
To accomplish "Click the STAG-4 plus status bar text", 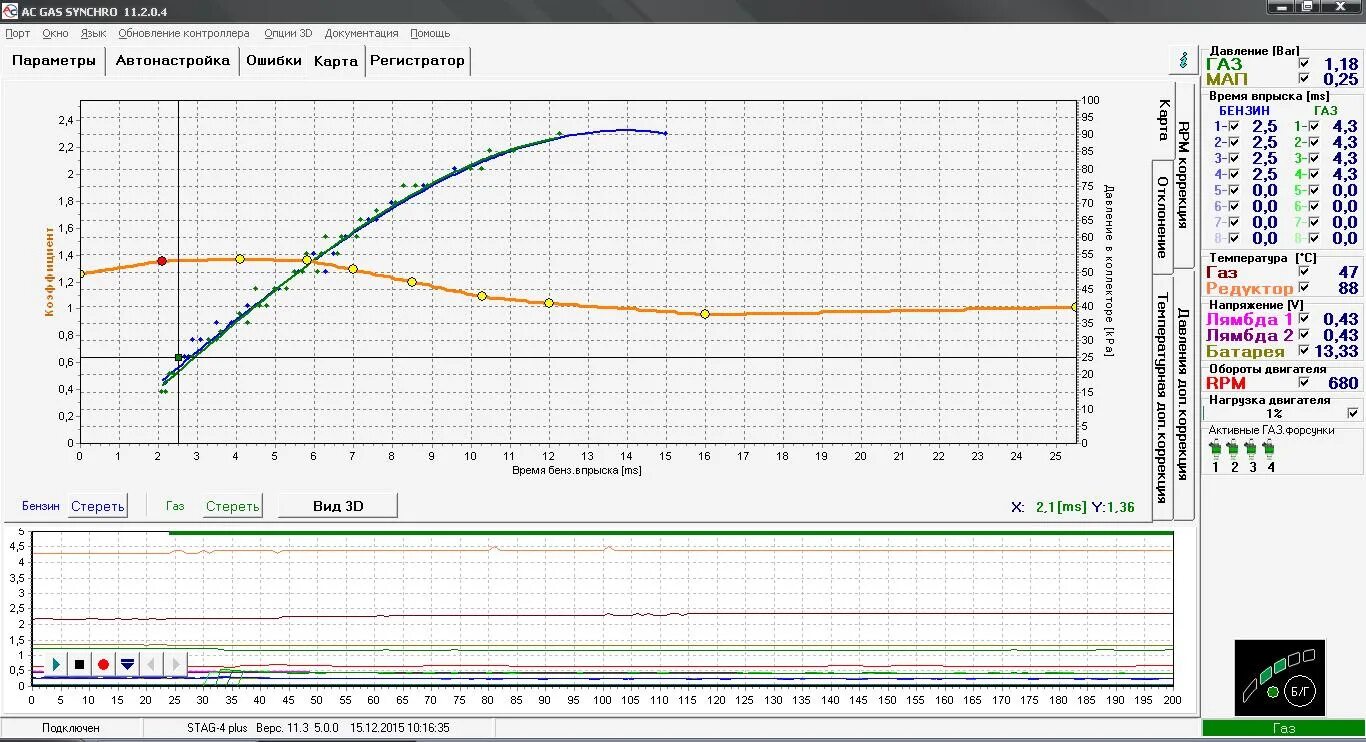I will (x=217, y=728).
